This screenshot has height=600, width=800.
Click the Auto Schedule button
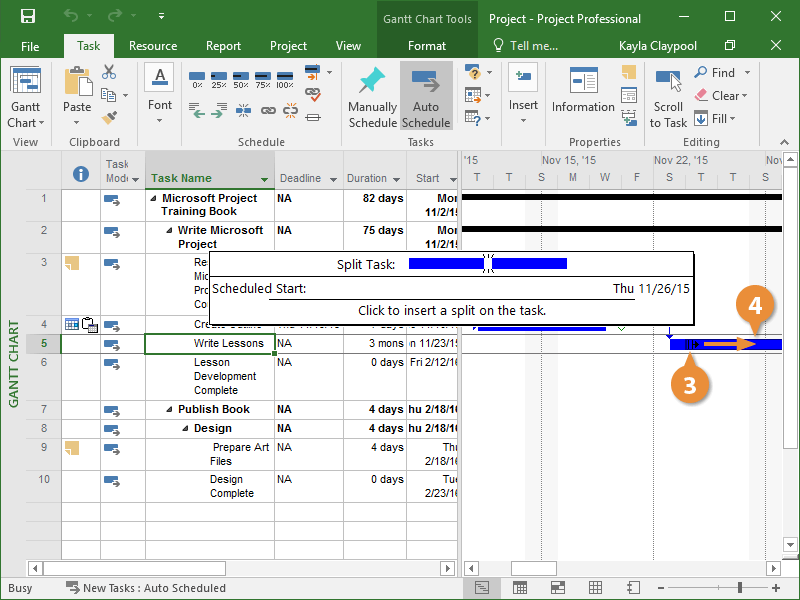click(x=426, y=96)
